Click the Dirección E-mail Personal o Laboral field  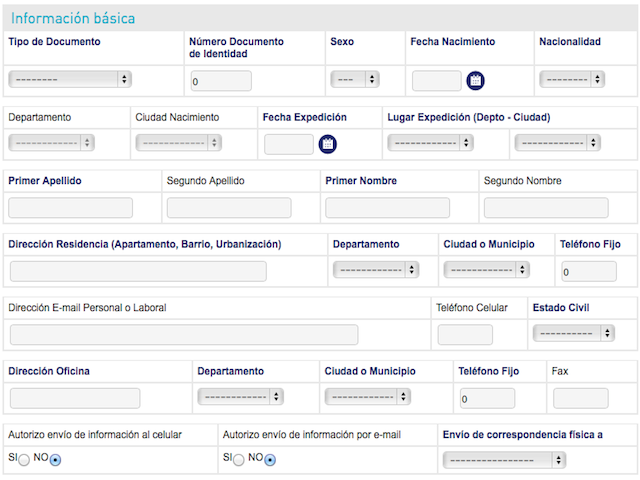pyautogui.click(x=184, y=335)
